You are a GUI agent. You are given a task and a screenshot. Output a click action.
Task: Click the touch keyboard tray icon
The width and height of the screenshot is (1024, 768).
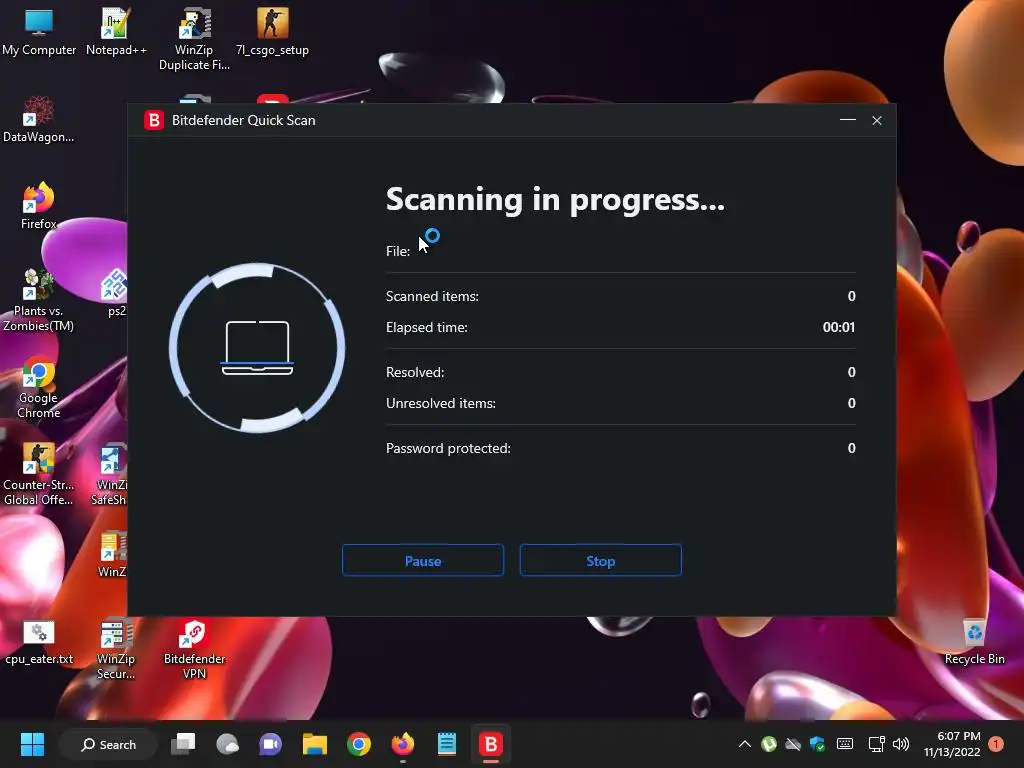pyautogui.click(x=844, y=744)
